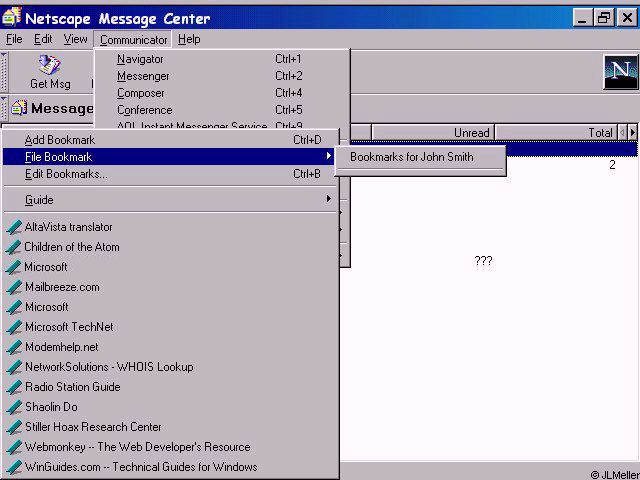Restore the Netscape Message Center window
Image resolution: width=640 pixels, height=480 pixels.
click(604, 18)
